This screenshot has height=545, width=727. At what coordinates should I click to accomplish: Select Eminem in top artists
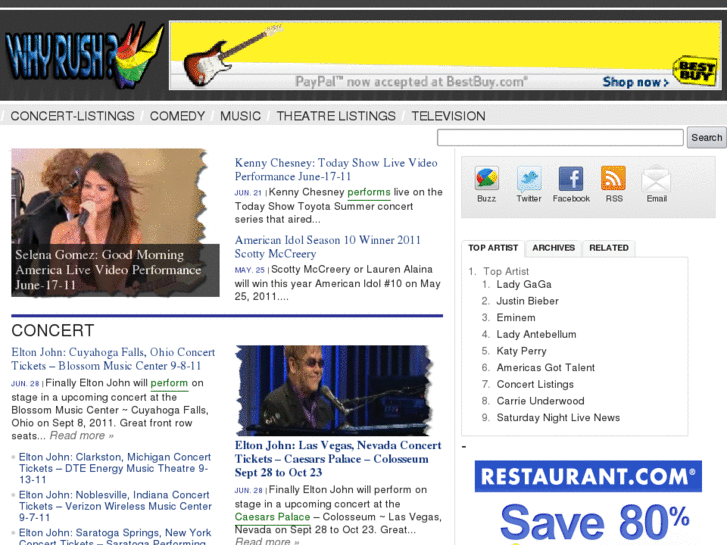pyautogui.click(x=516, y=318)
